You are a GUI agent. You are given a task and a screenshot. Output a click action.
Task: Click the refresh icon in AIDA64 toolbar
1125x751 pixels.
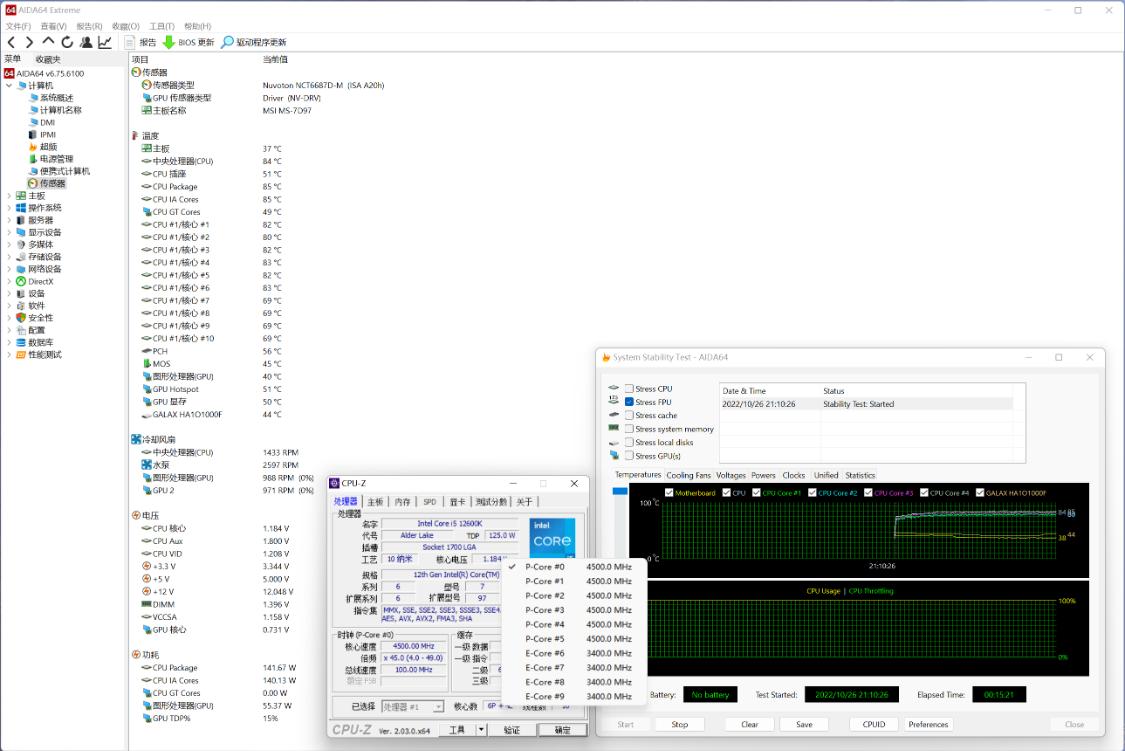(x=67, y=42)
